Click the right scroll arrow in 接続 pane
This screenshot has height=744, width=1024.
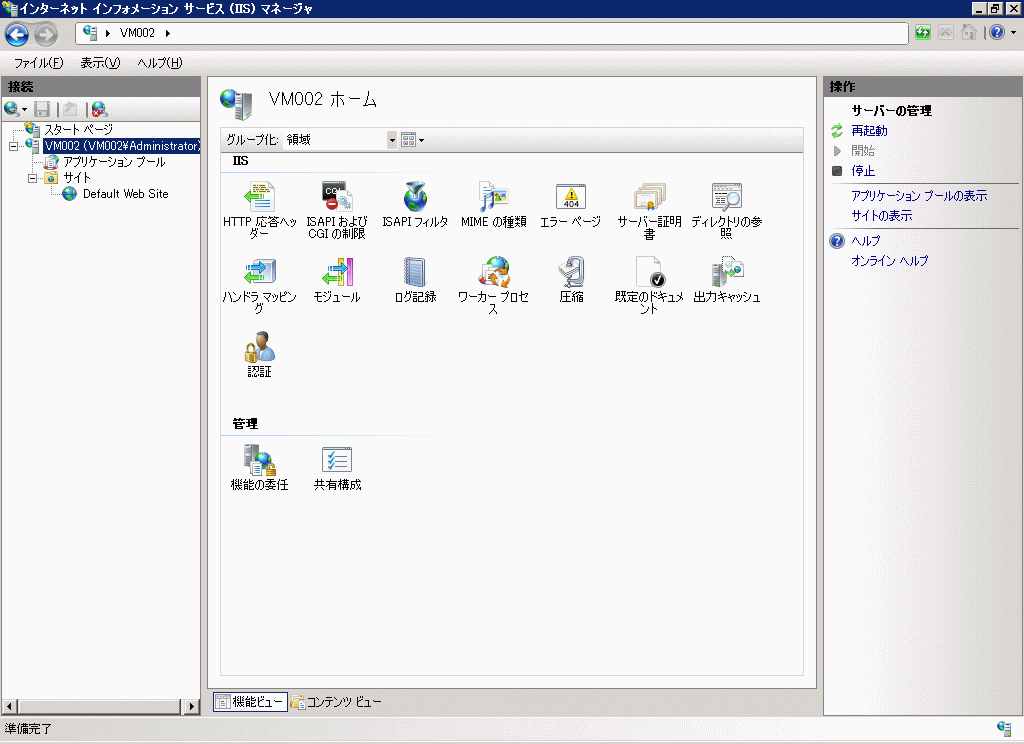pyautogui.click(x=191, y=706)
